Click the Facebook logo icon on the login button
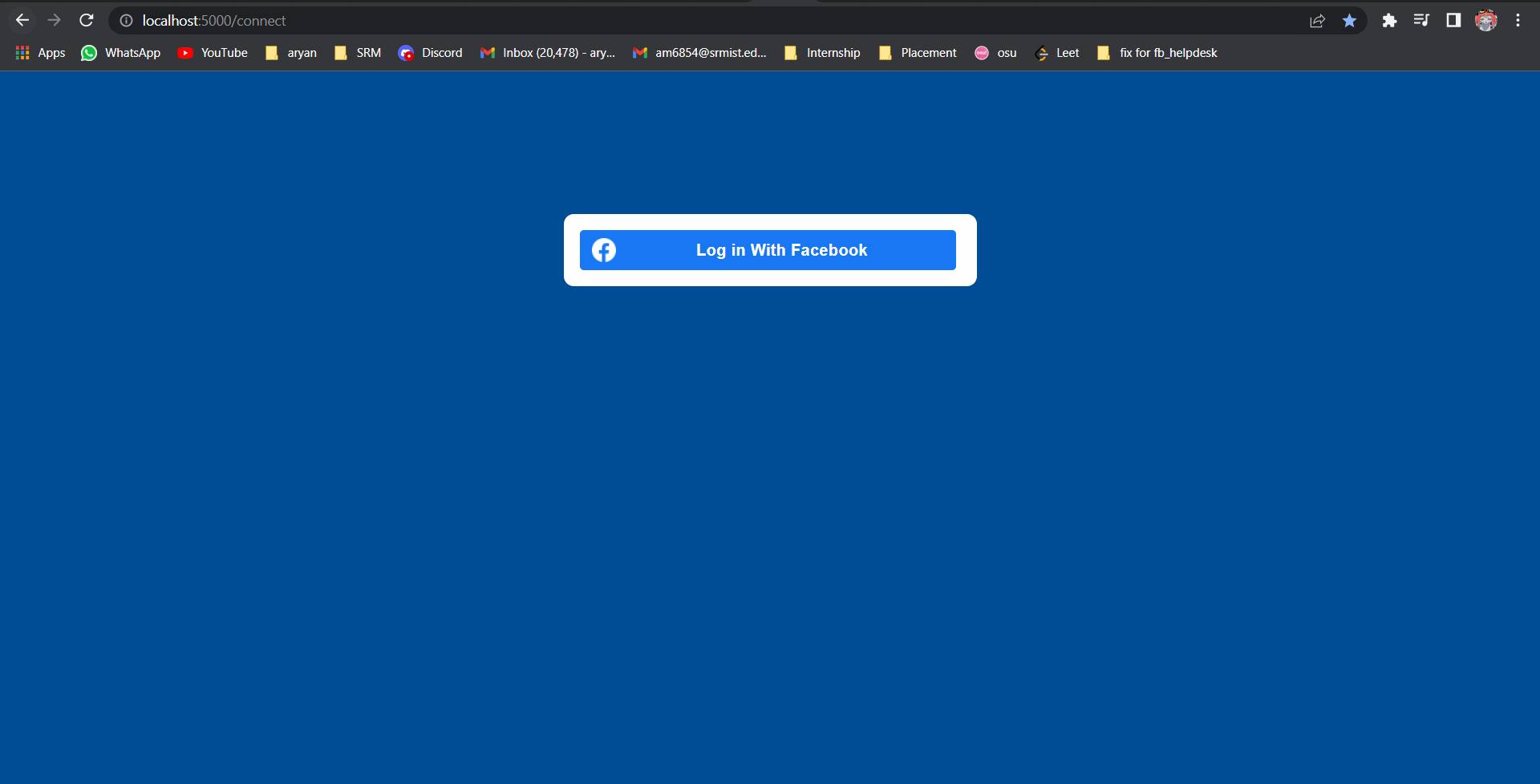This screenshot has width=1540, height=784. (604, 250)
